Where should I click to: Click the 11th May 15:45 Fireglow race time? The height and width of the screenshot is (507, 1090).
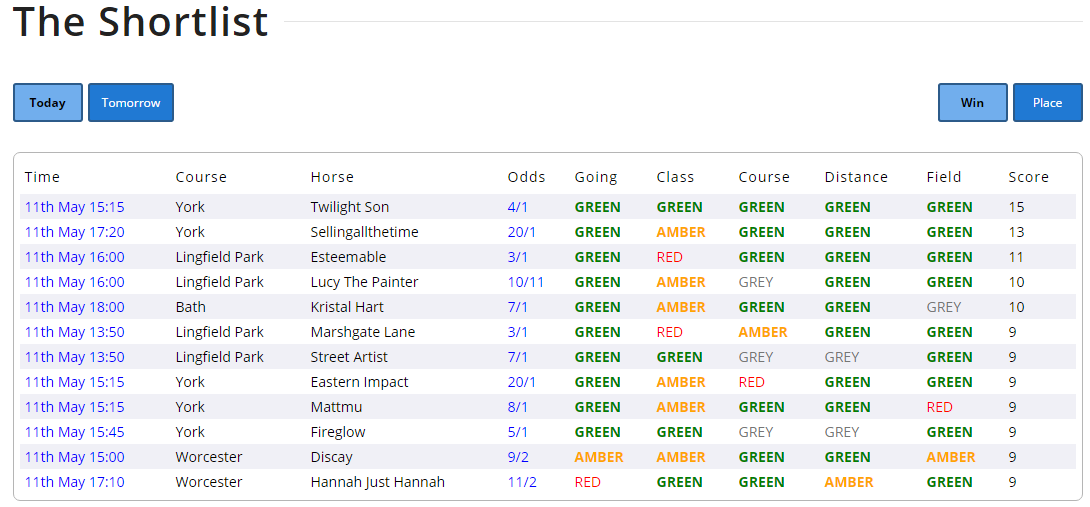click(74, 432)
